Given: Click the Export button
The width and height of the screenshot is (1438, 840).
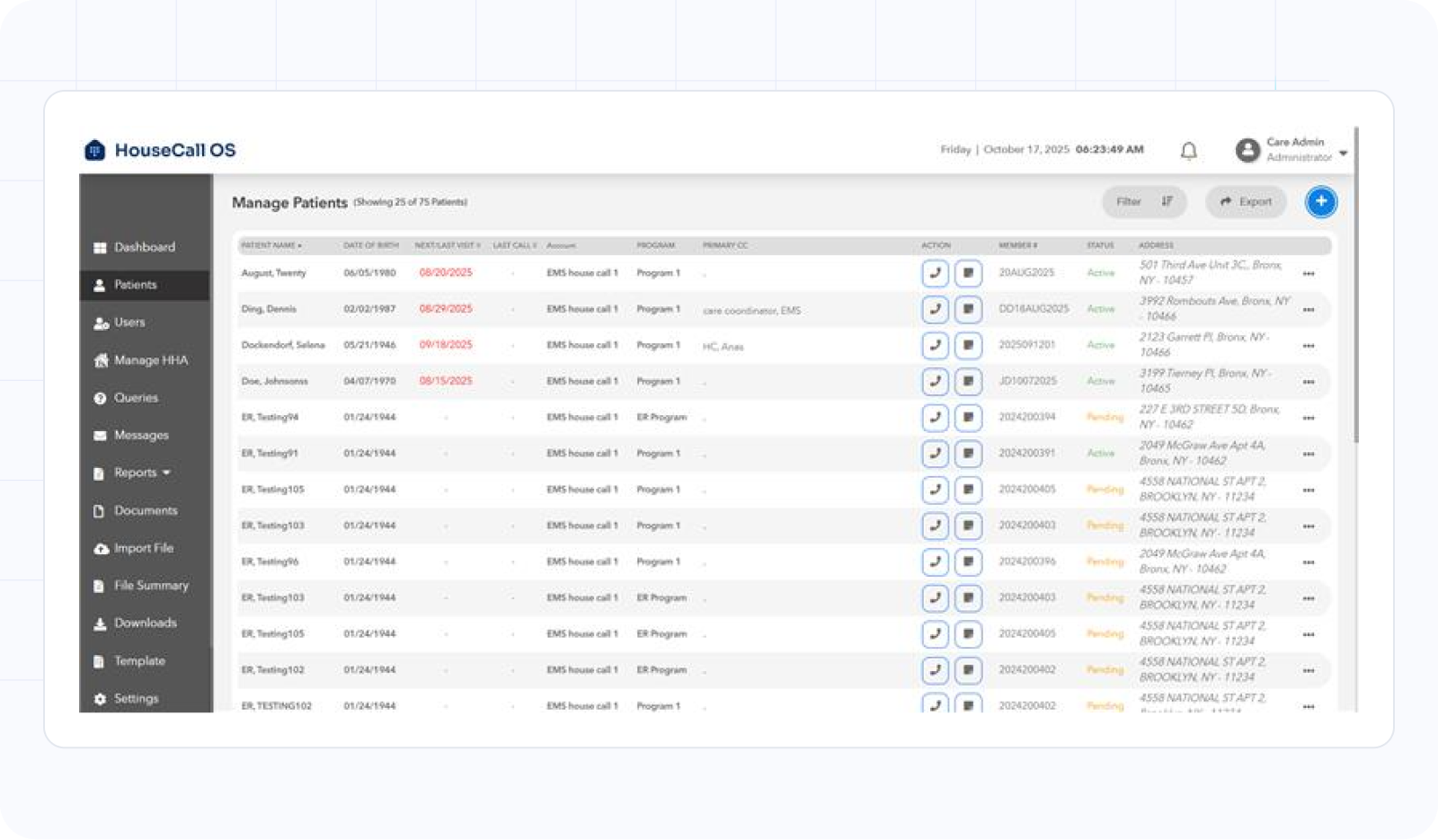Looking at the screenshot, I should click(1246, 202).
